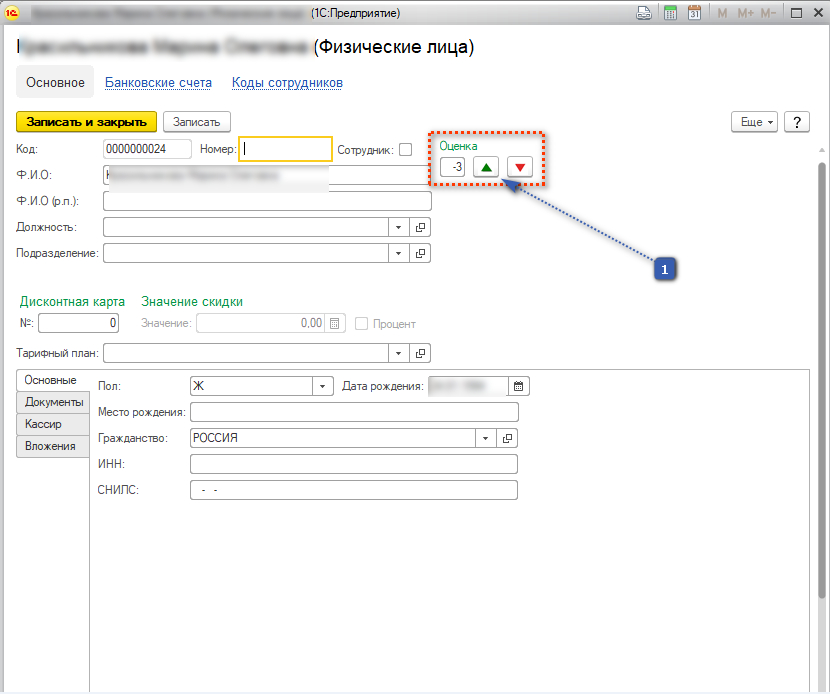Expand the Подразделение dropdown list
Screen dimensions: 830x694
(x=399, y=253)
